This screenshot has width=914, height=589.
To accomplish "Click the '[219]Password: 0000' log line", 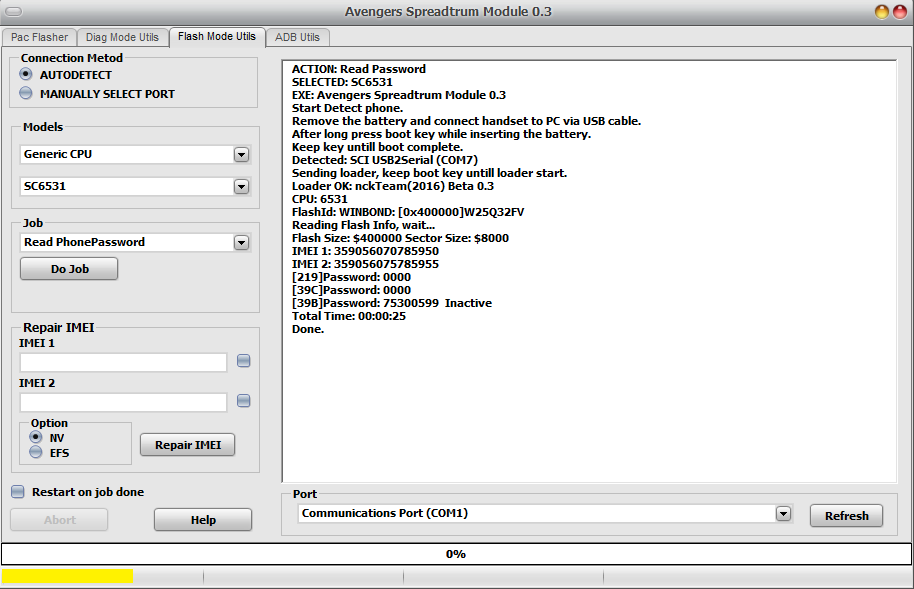I will pyautogui.click(x=351, y=277).
